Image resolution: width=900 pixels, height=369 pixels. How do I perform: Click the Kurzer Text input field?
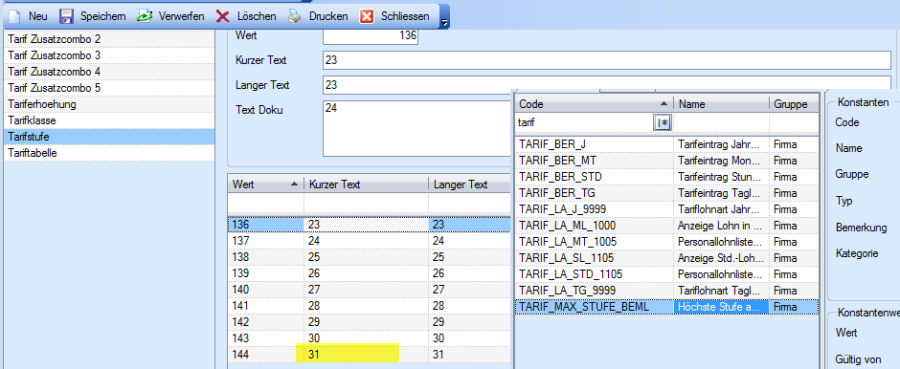coord(607,60)
